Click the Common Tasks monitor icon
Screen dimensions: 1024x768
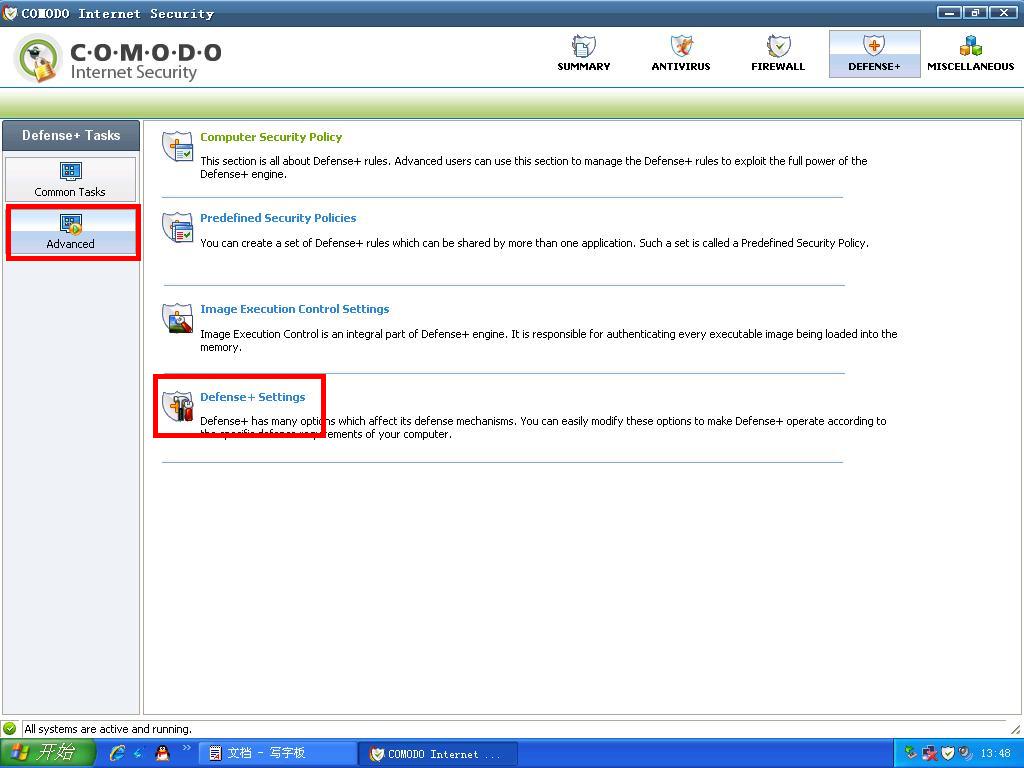(71, 171)
